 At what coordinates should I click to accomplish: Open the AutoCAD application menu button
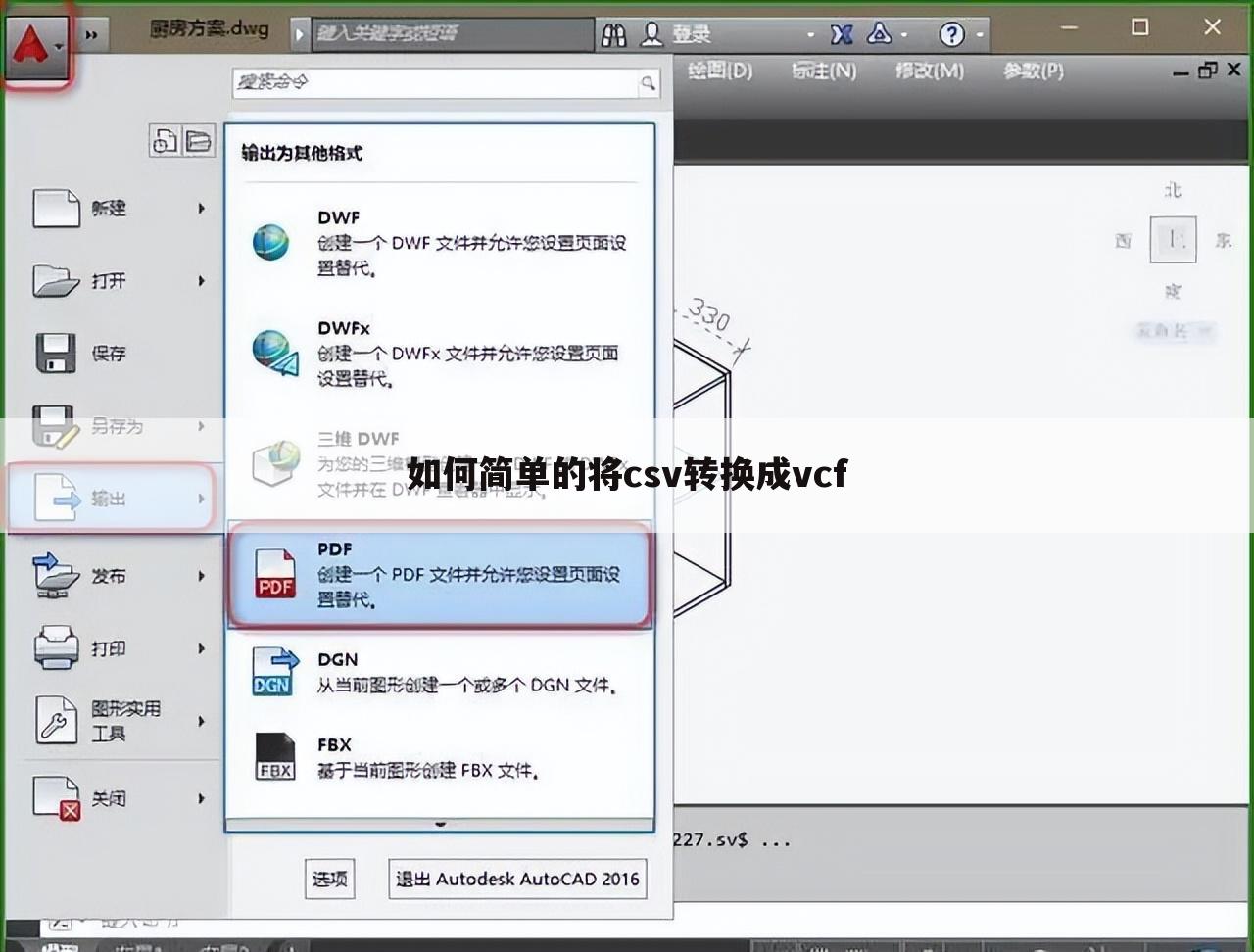38,46
